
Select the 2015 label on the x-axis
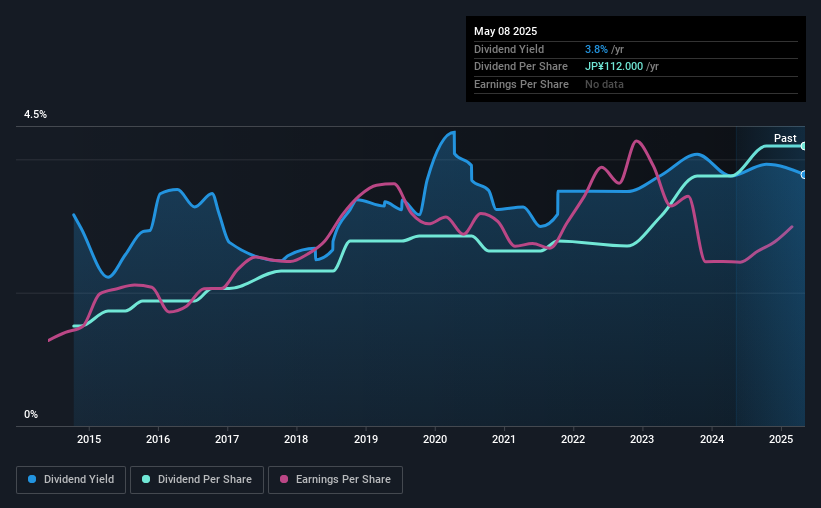point(89,439)
